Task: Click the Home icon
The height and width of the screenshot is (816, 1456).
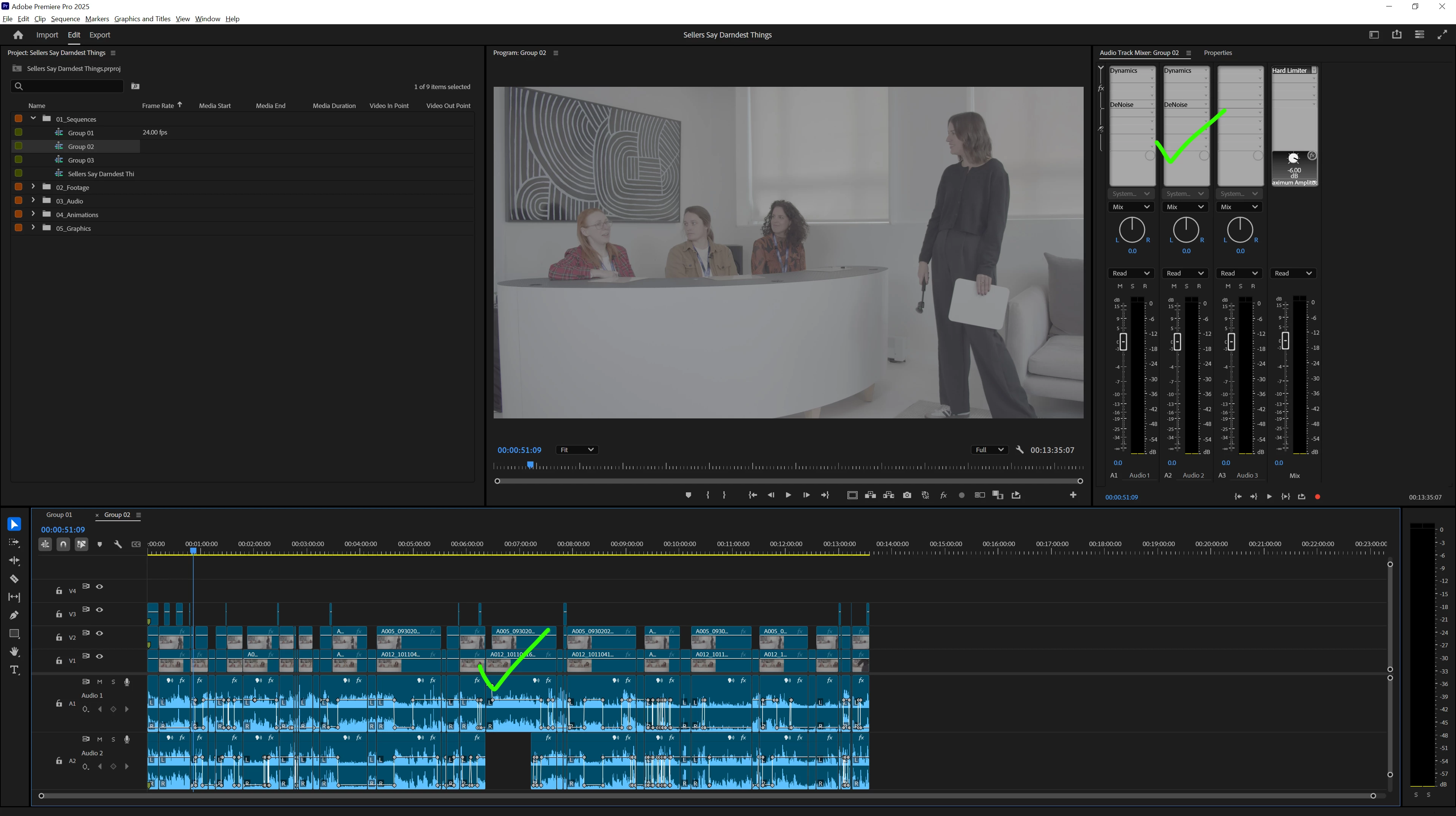Action: tap(18, 35)
